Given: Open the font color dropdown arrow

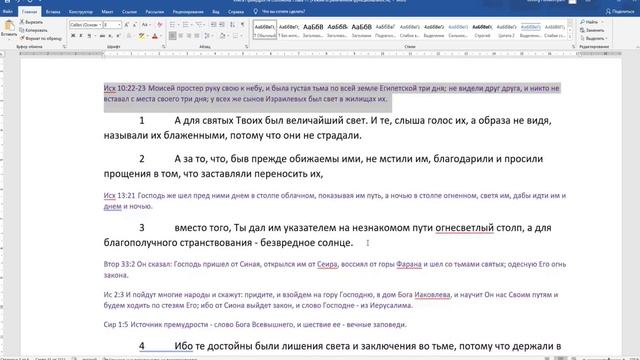Looking at the screenshot, I should click(x=161, y=36).
